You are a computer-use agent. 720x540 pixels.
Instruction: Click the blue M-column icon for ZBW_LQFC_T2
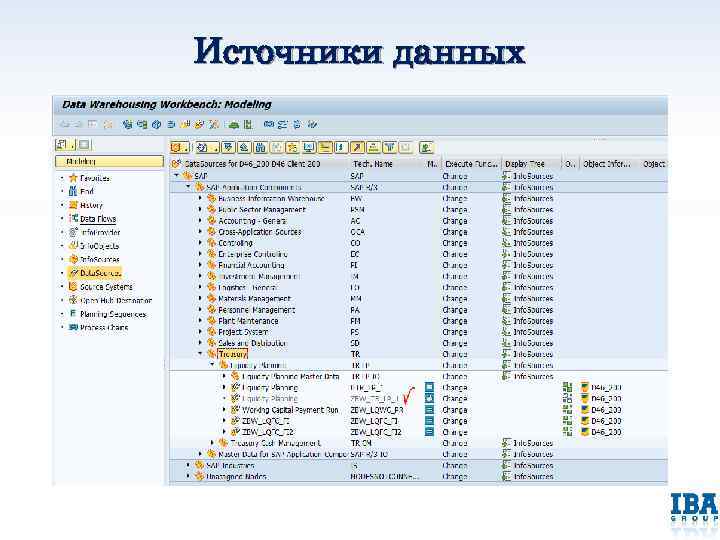coord(429,432)
